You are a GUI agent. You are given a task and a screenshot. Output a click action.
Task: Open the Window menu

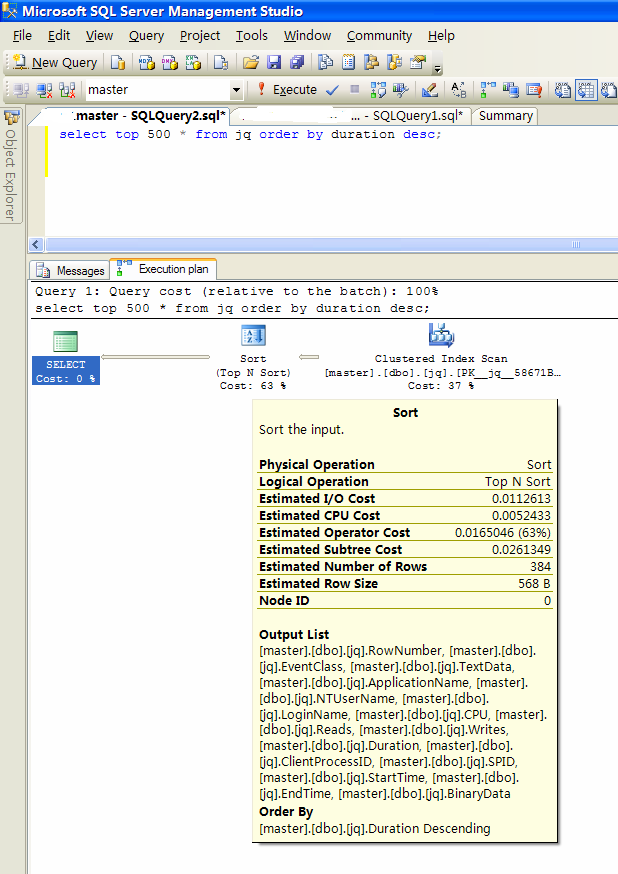pos(307,36)
